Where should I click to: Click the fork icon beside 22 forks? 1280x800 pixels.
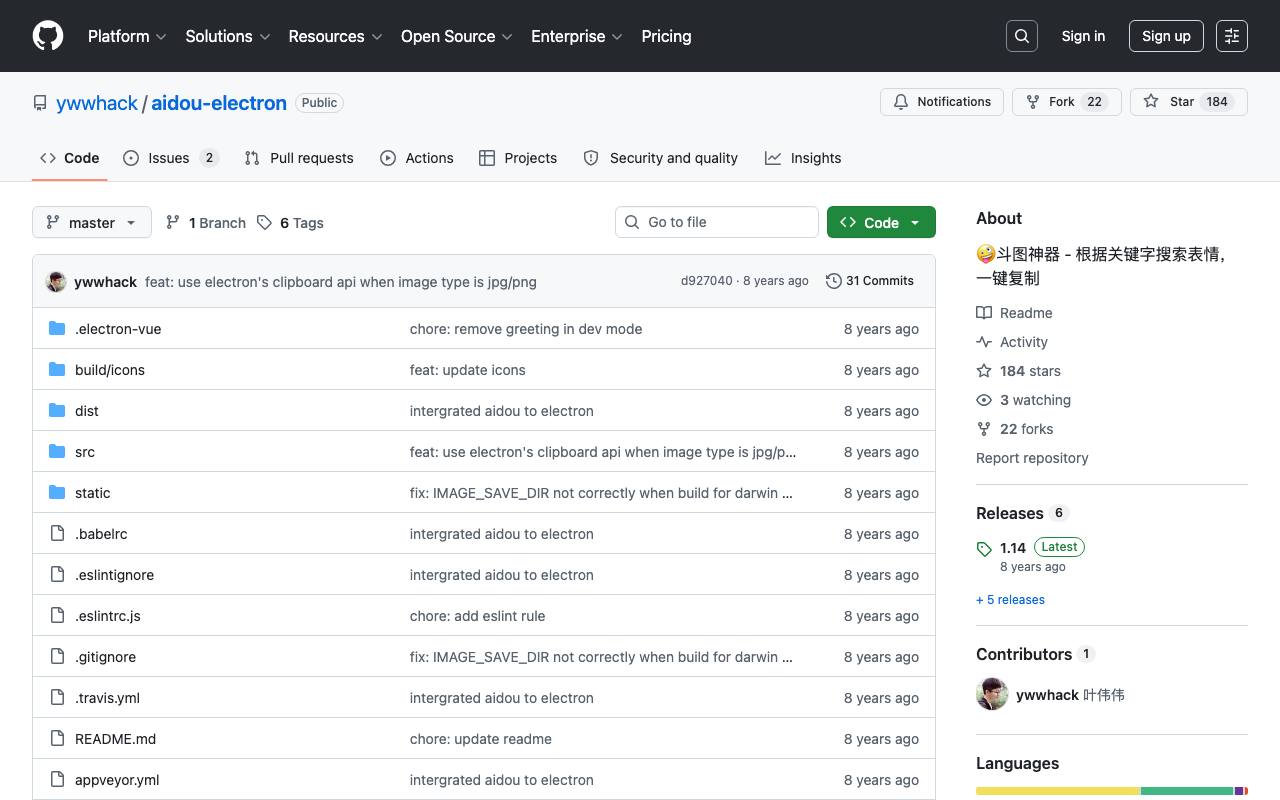(x=984, y=429)
